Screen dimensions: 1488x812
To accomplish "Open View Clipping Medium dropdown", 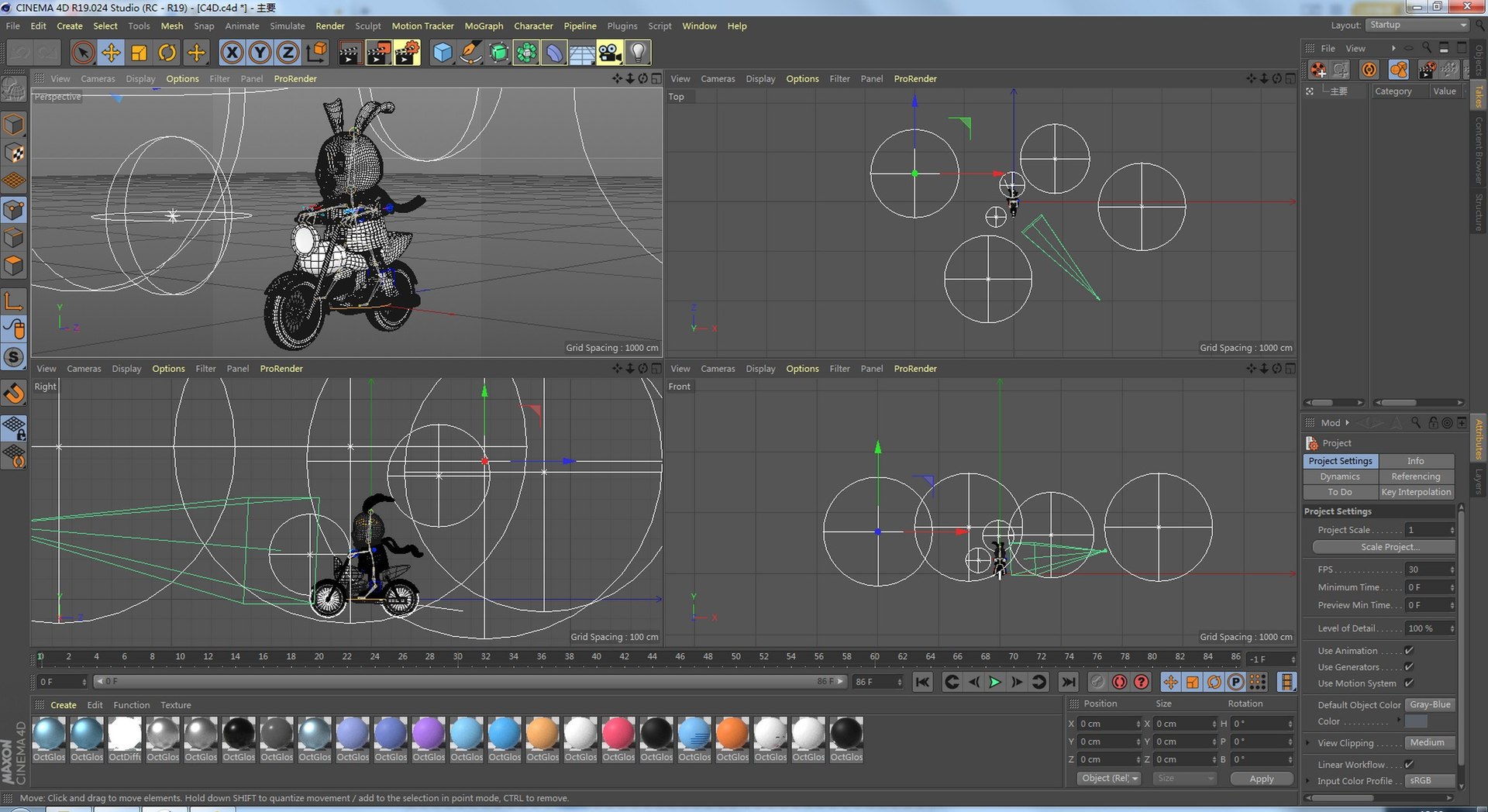I will click(1430, 743).
